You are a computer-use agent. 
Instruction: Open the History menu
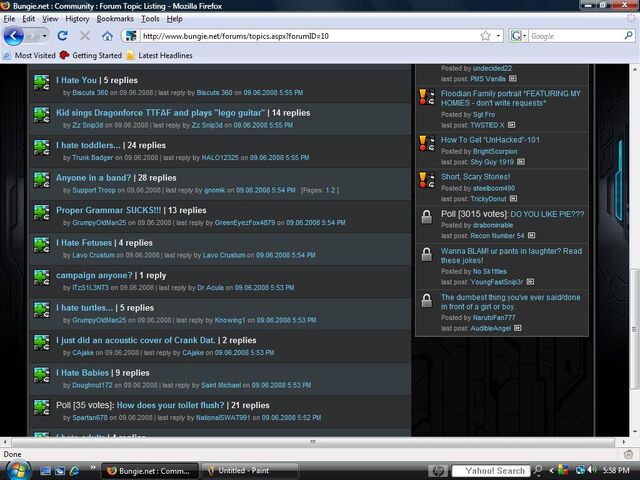point(77,19)
